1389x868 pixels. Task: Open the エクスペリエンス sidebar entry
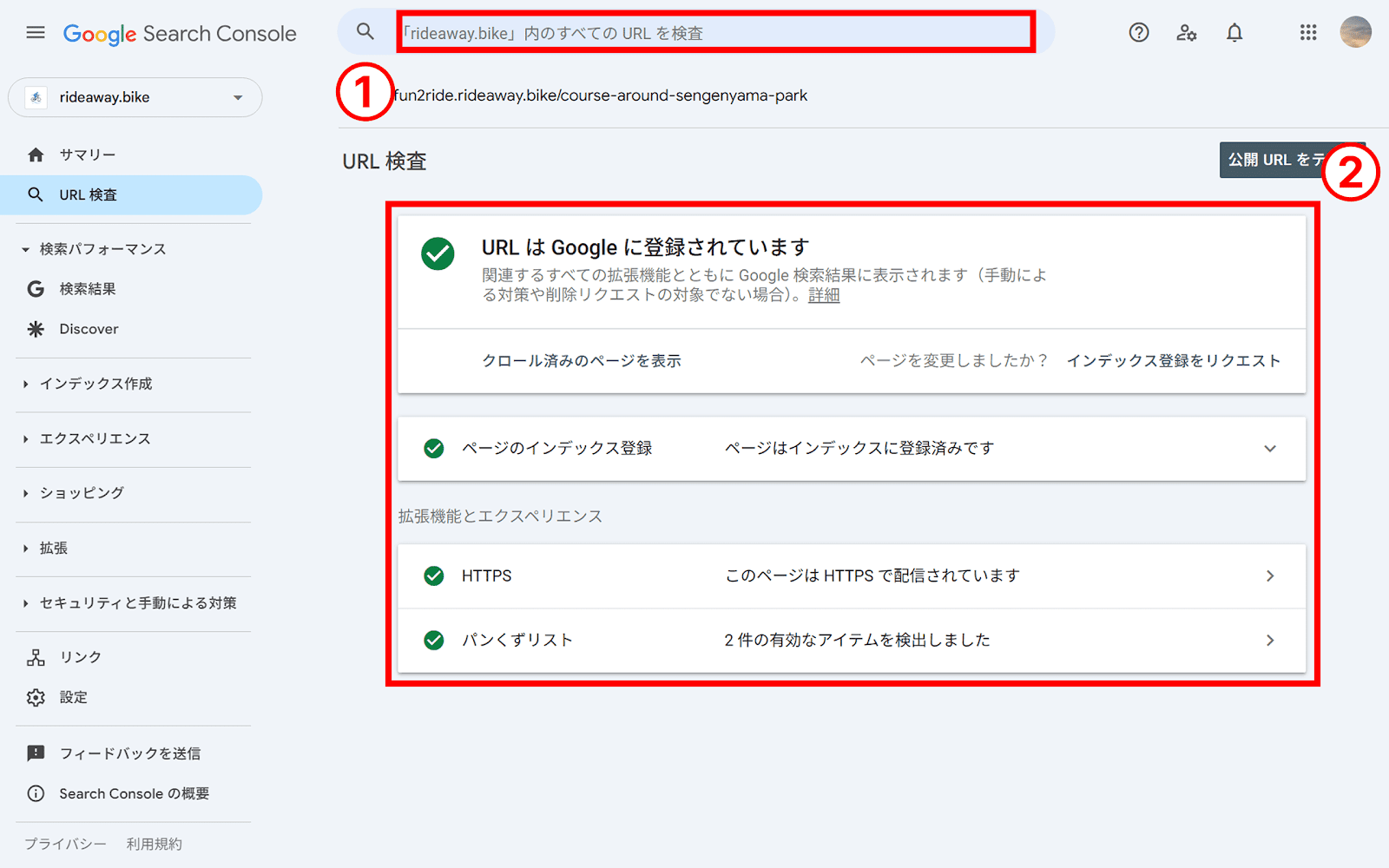[95, 438]
